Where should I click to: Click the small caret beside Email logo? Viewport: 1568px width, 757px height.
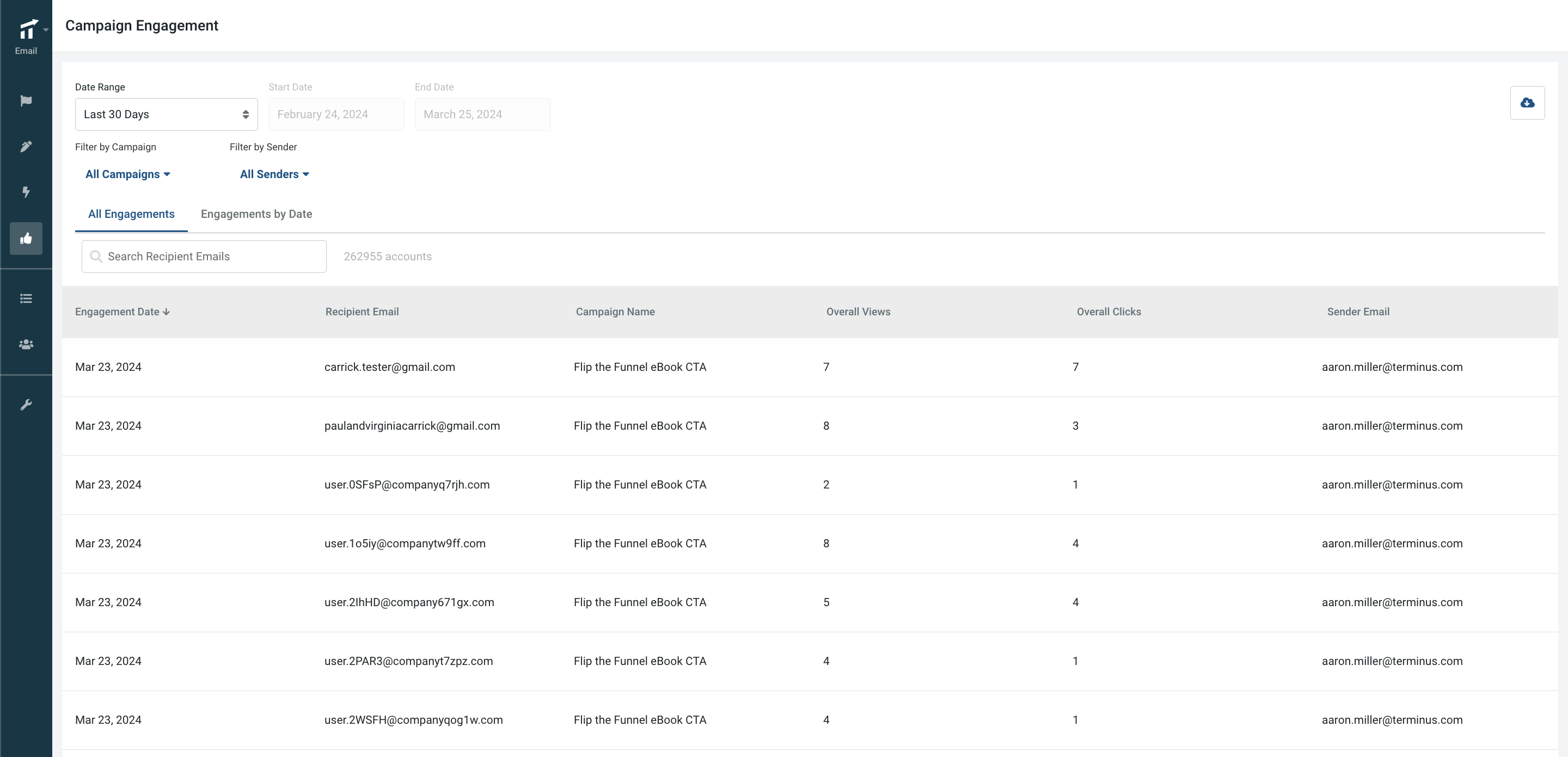(x=46, y=30)
